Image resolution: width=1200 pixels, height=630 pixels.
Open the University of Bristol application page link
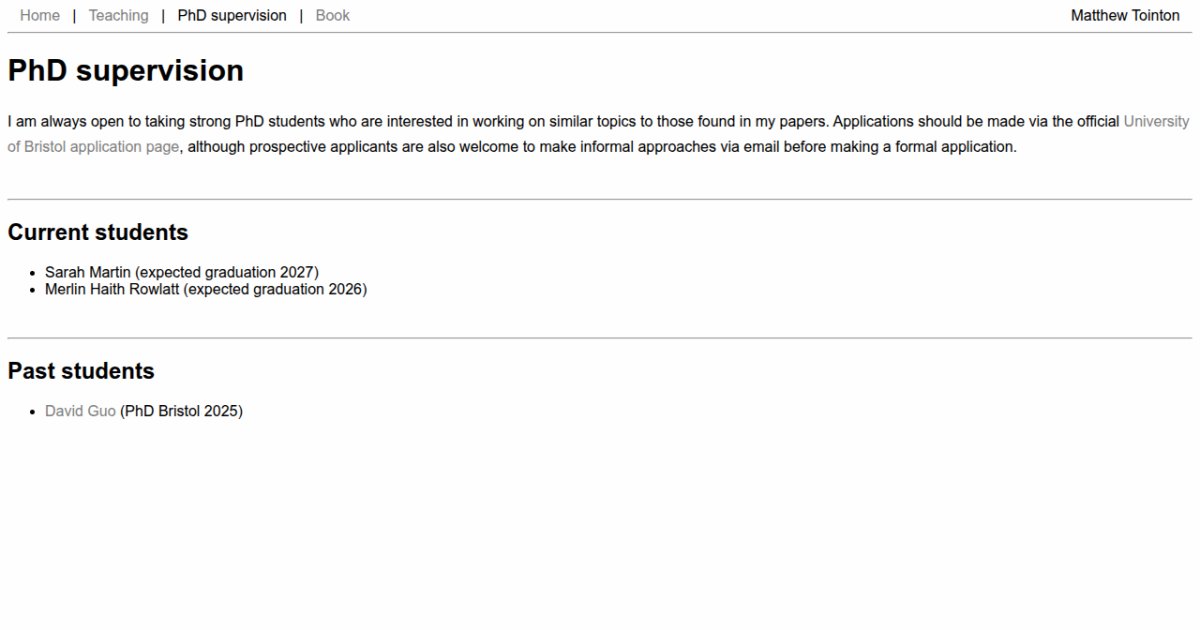(1156, 122)
